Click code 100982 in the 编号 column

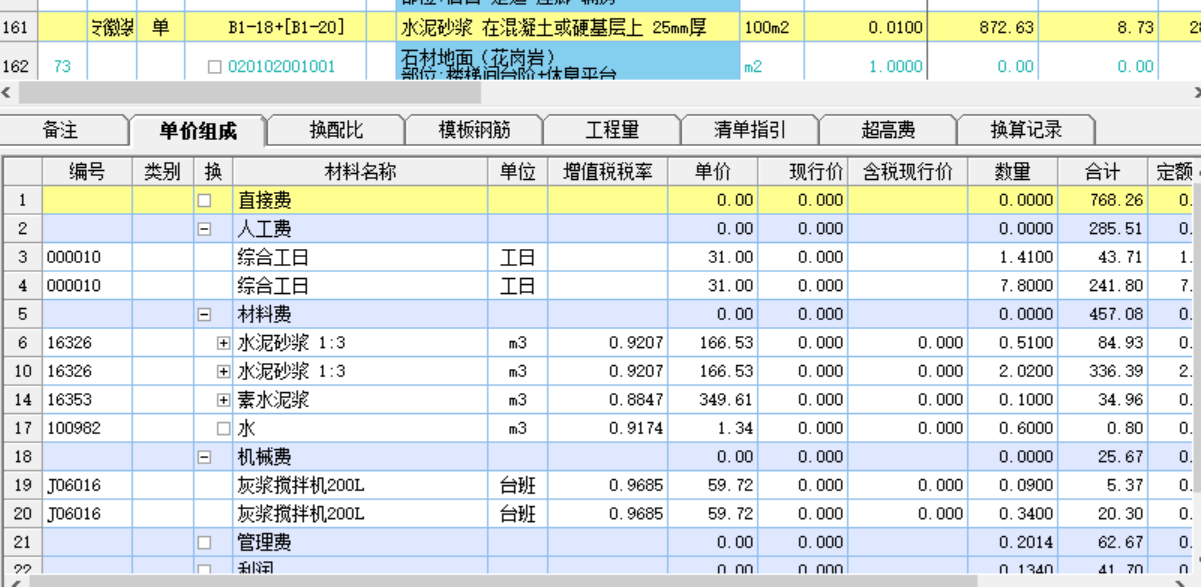(87, 428)
